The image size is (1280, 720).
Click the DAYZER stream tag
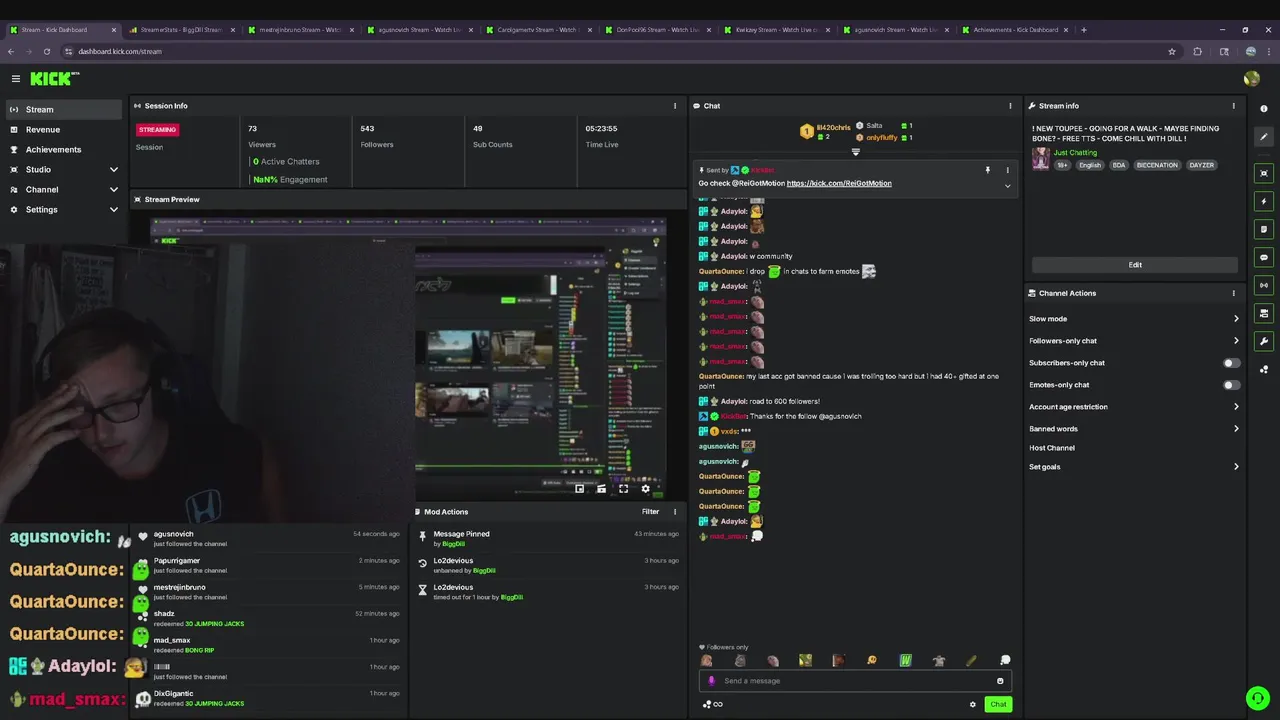point(1201,165)
